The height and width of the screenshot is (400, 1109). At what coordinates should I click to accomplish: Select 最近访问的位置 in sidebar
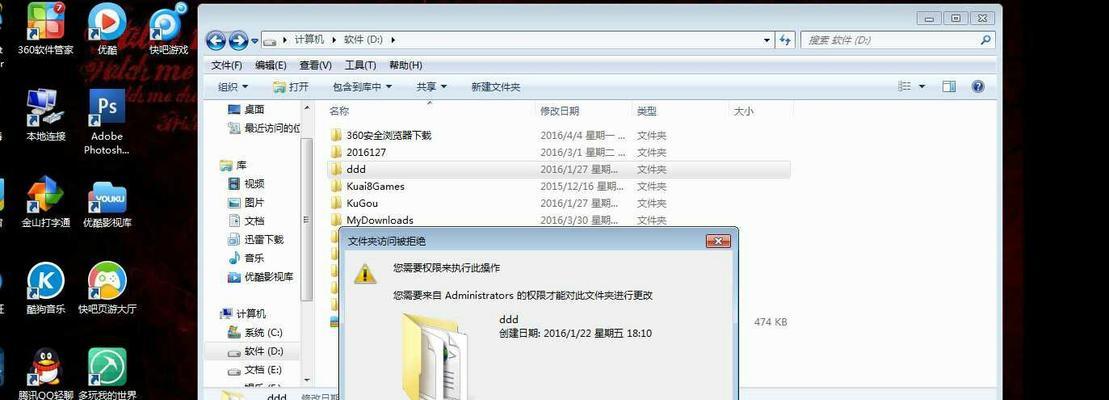(263, 129)
